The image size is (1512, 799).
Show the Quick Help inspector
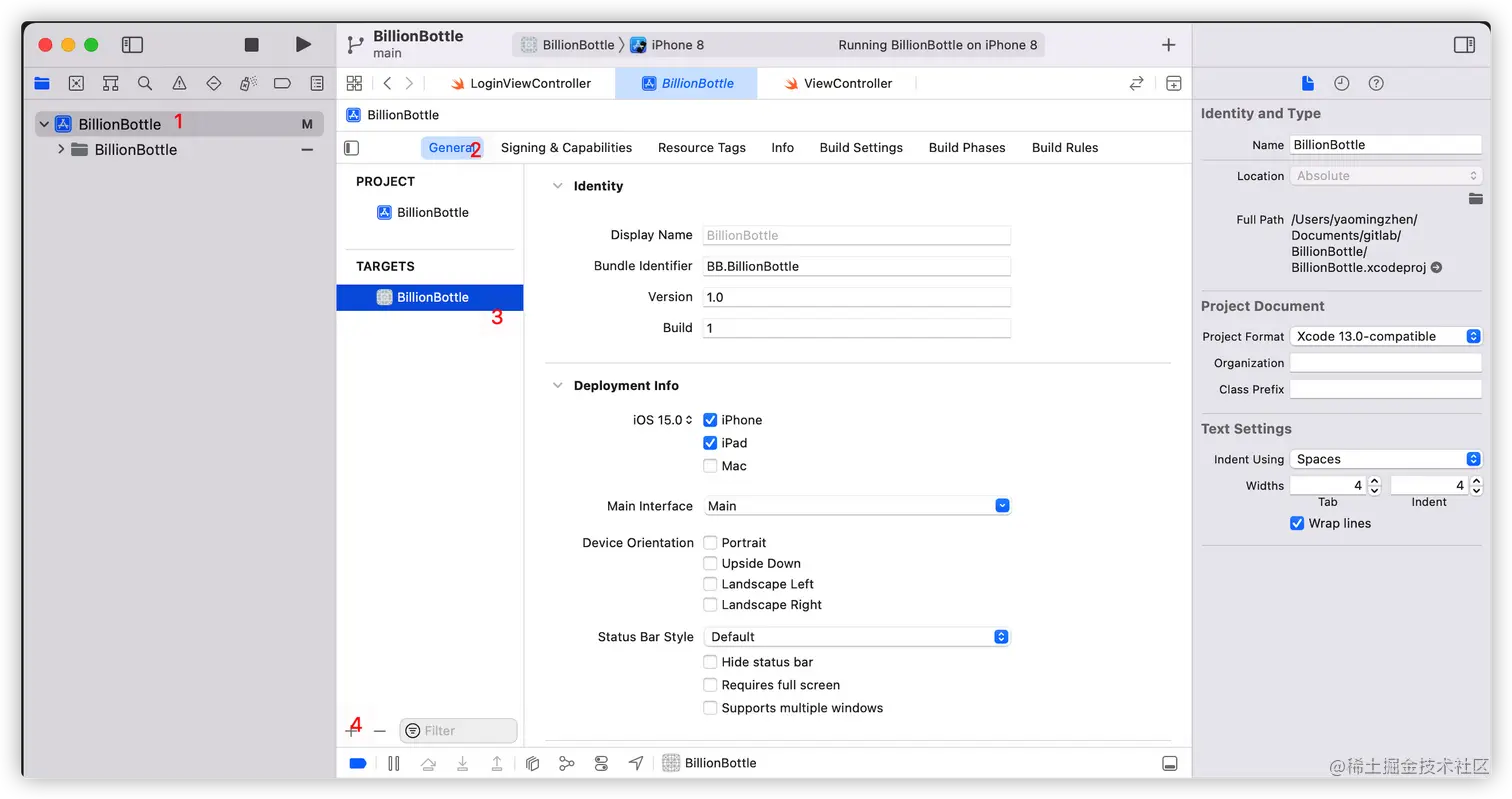(1376, 83)
